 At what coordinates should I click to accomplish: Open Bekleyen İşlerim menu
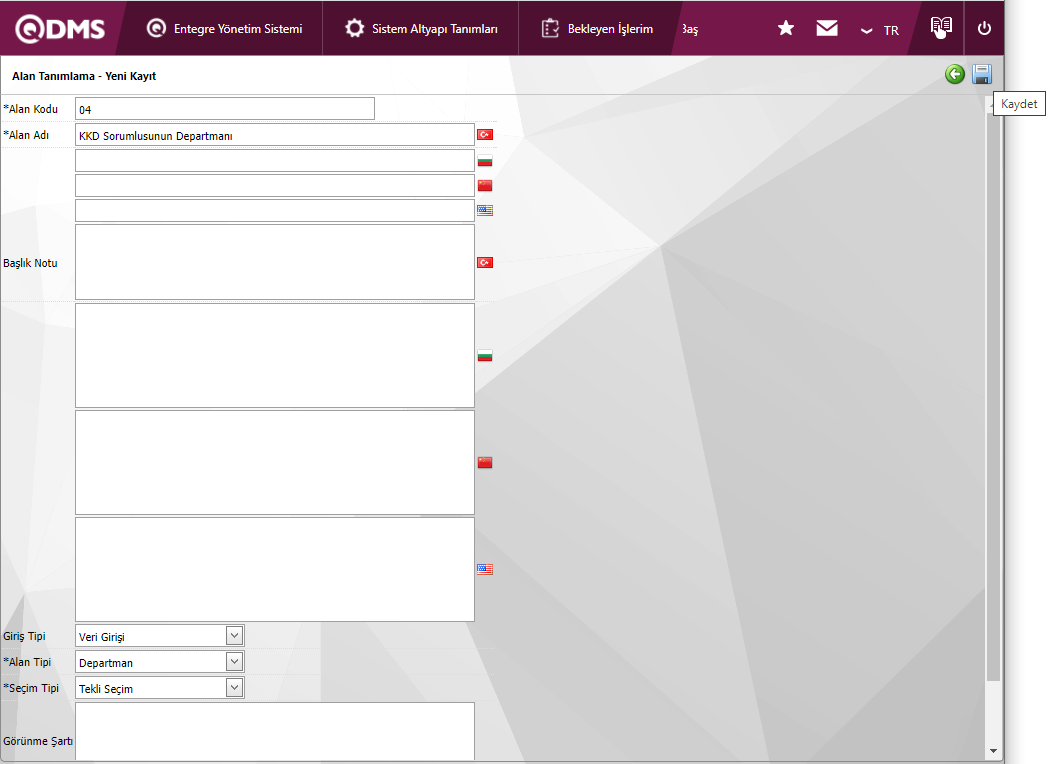[x=597, y=29]
